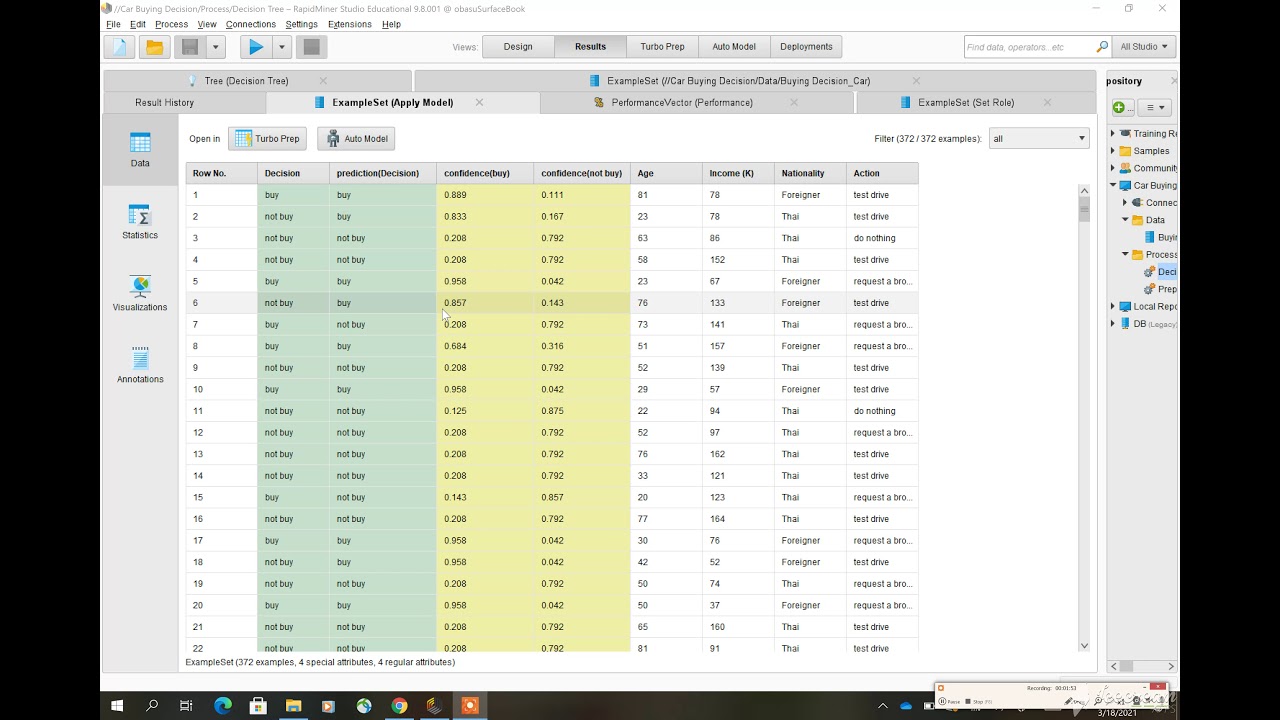The height and width of the screenshot is (720, 1280).
Task: Click the Repository horizontal scrollbar right arrow
Action: (1171, 666)
